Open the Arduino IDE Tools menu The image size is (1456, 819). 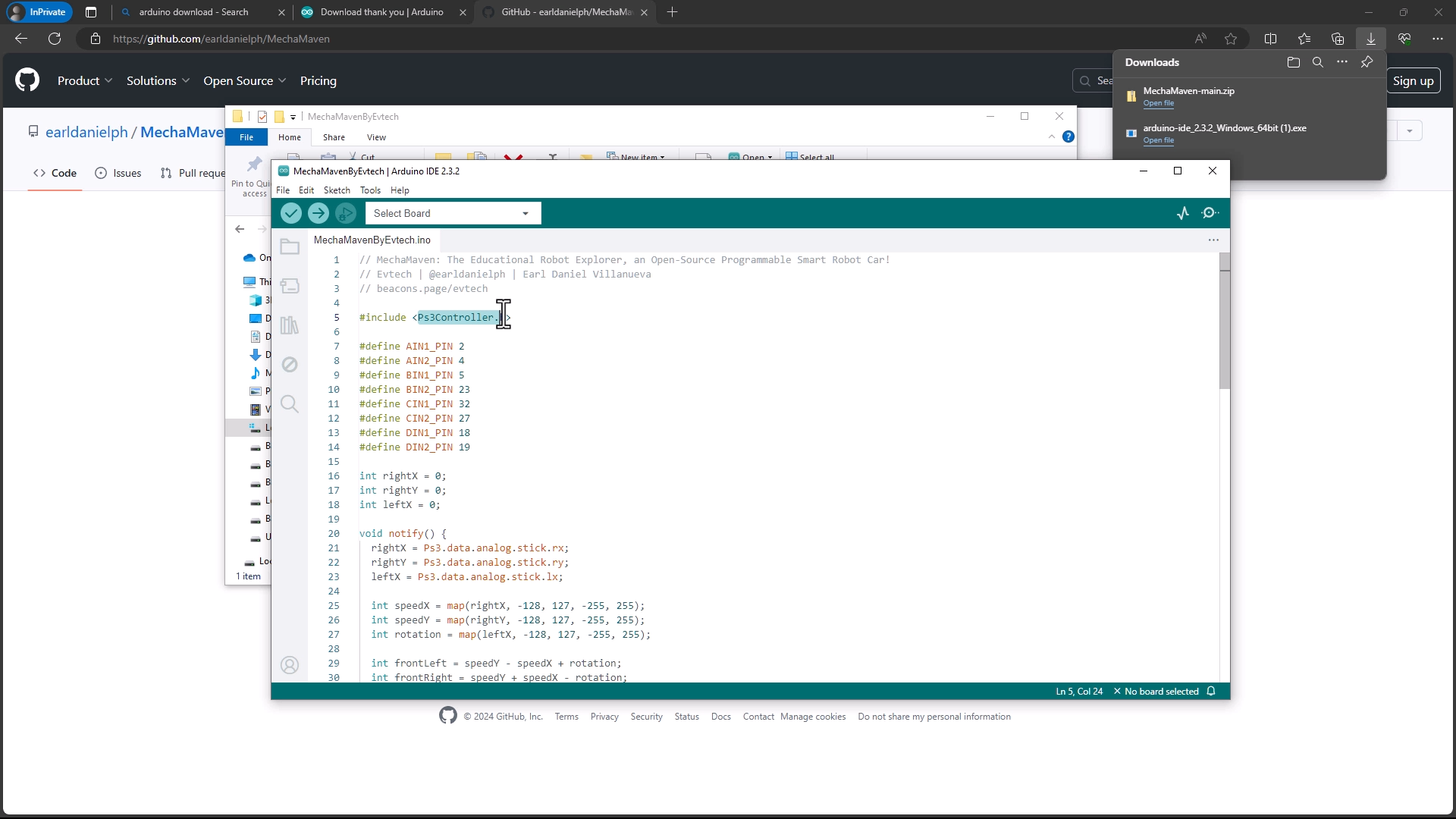click(x=370, y=190)
